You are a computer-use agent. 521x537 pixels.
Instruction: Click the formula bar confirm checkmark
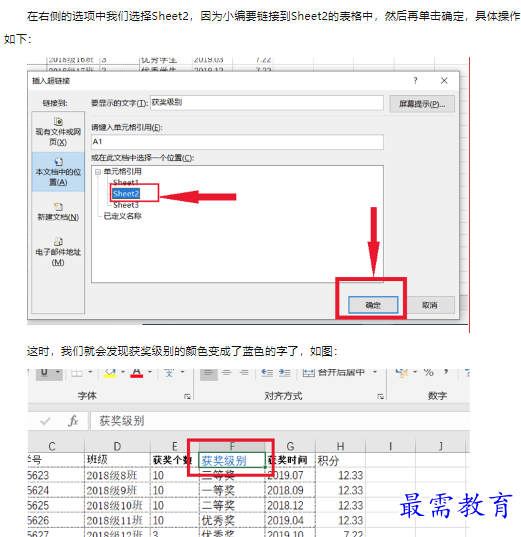click(x=45, y=421)
